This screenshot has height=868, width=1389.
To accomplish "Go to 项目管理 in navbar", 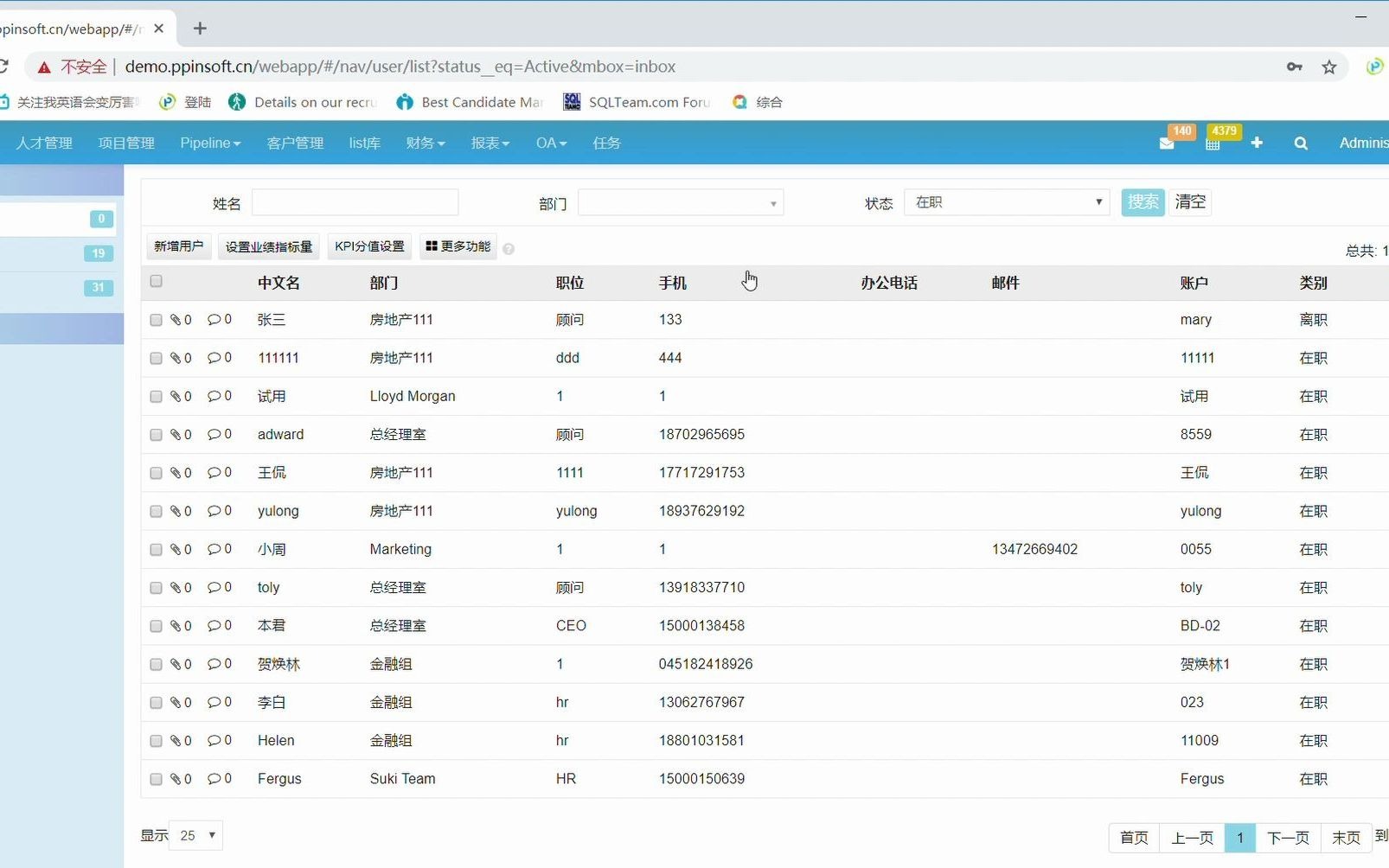I will pos(126,143).
